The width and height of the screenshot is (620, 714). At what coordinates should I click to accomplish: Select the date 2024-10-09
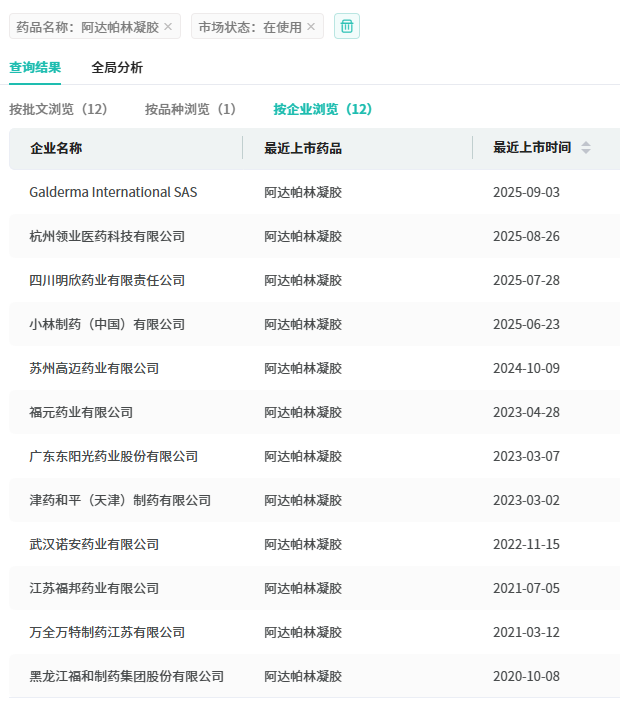527,368
